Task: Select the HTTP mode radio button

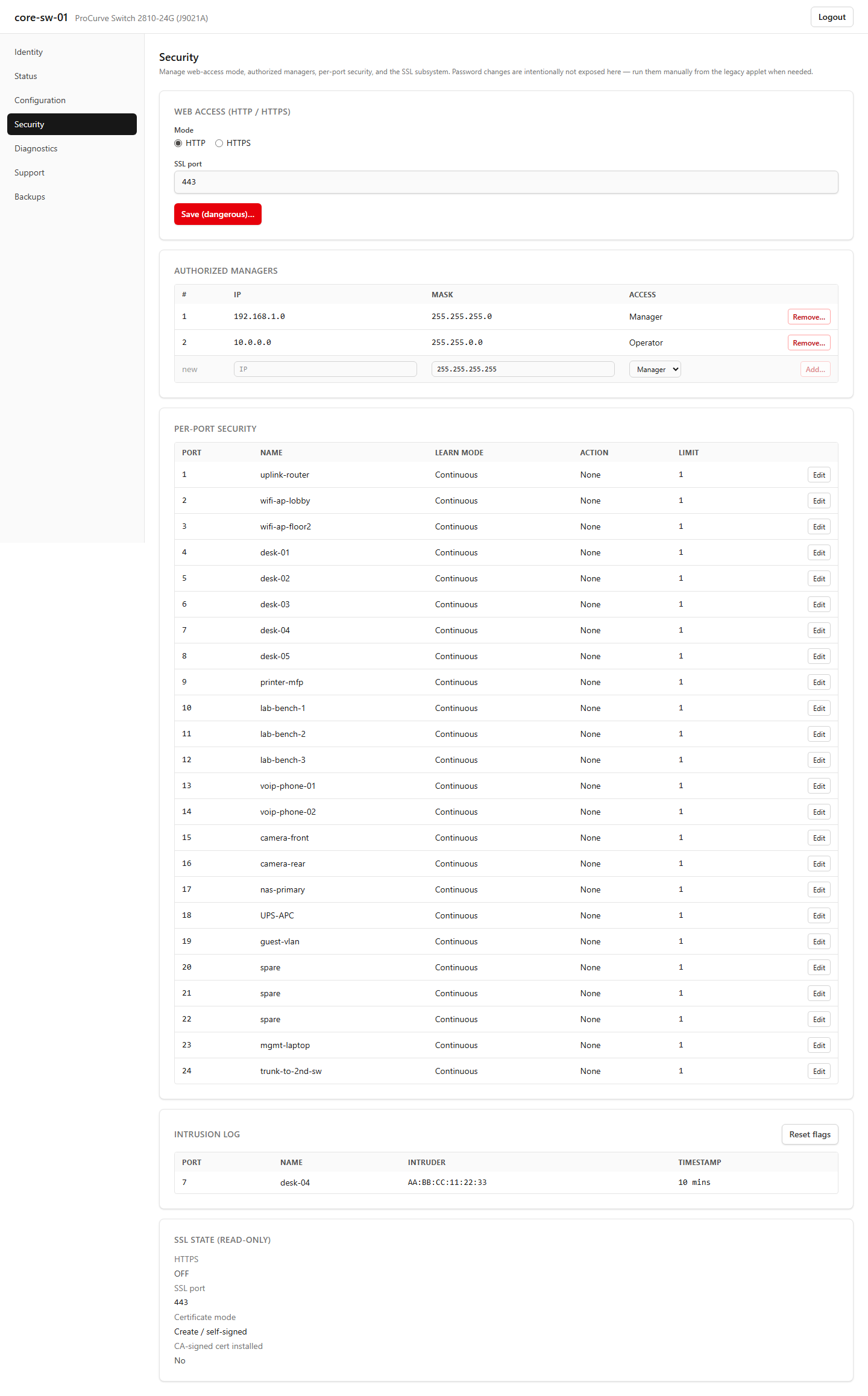Action: pos(178,143)
